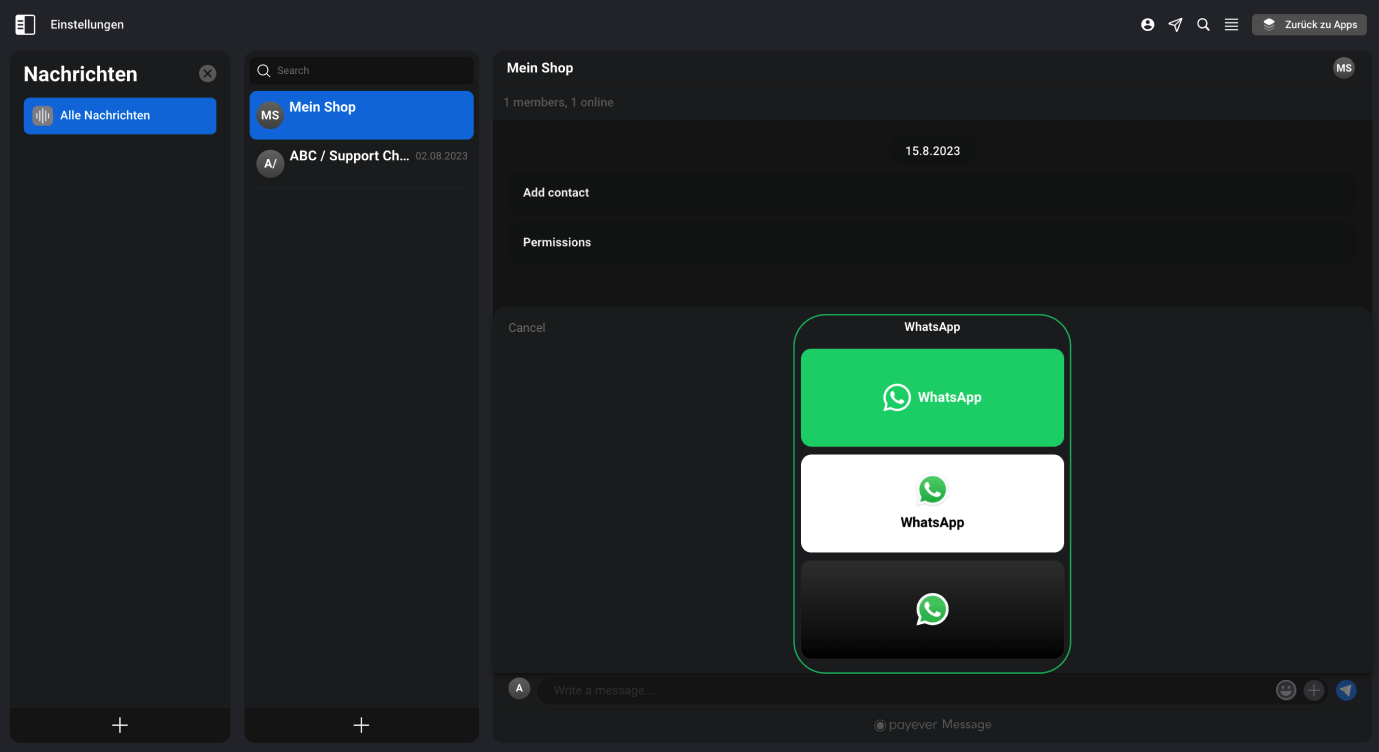The height and width of the screenshot is (752, 1379).
Task: Open the attachment plus icon in message bar
Action: [x=1314, y=690]
